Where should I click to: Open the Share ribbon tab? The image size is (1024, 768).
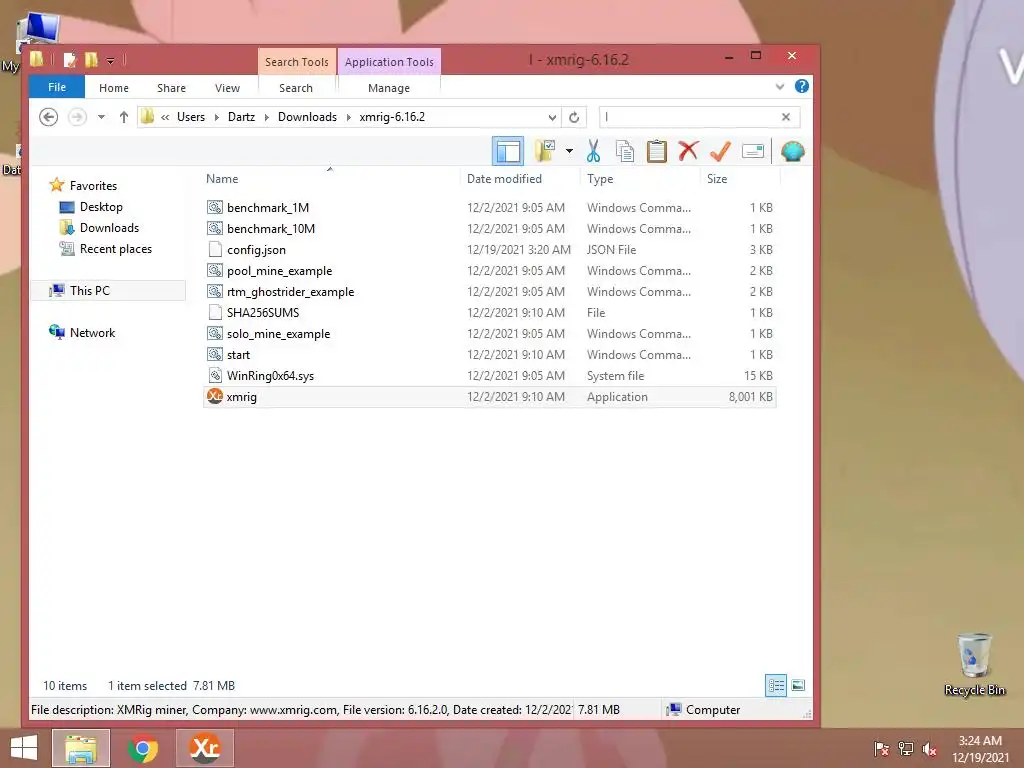(171, 88)
